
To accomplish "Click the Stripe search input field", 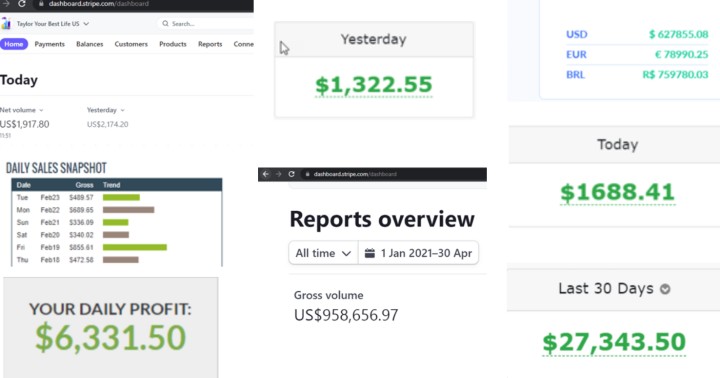I will coord(205,23).
